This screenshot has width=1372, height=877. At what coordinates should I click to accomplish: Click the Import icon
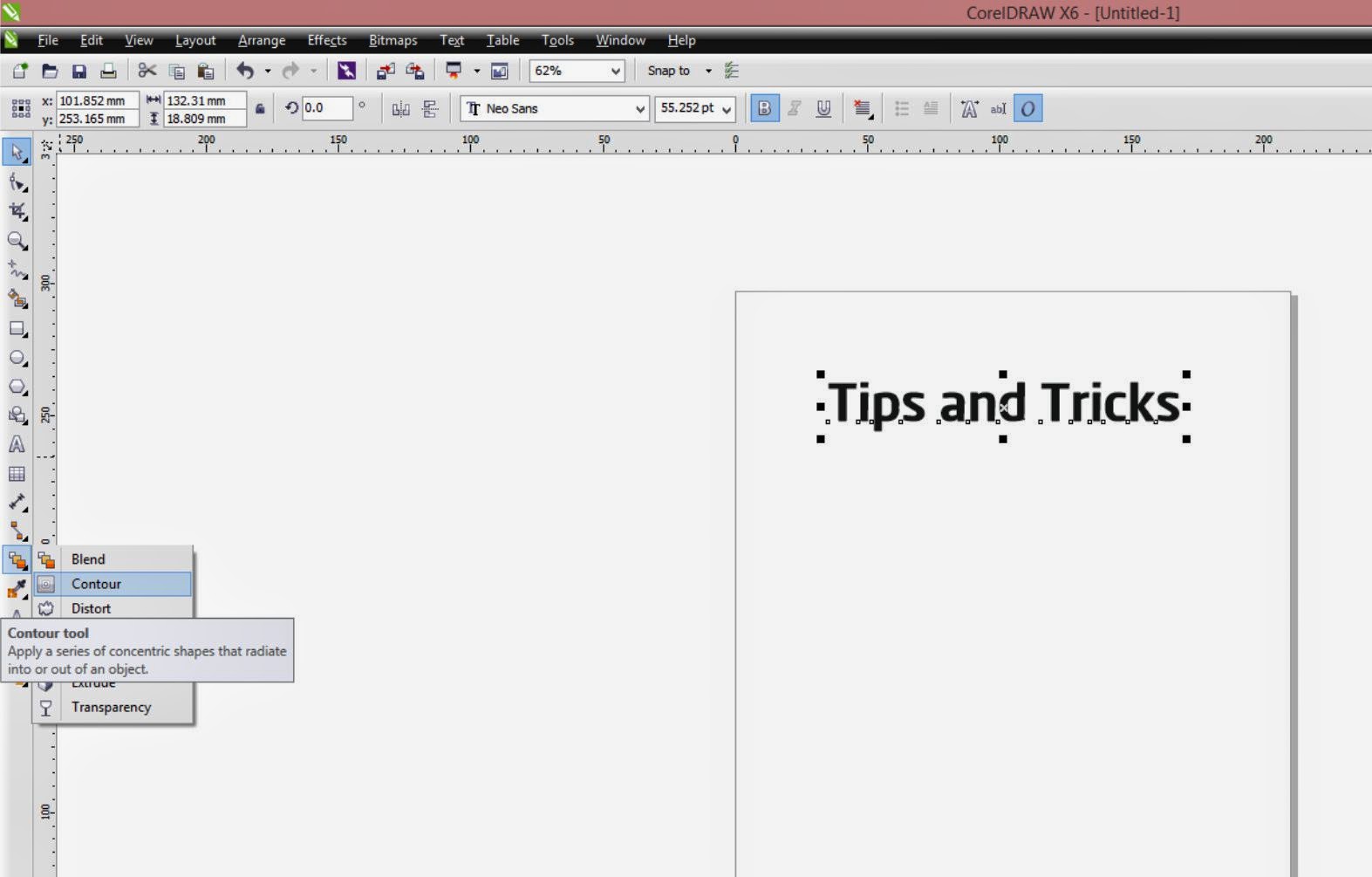click(385, 71)
